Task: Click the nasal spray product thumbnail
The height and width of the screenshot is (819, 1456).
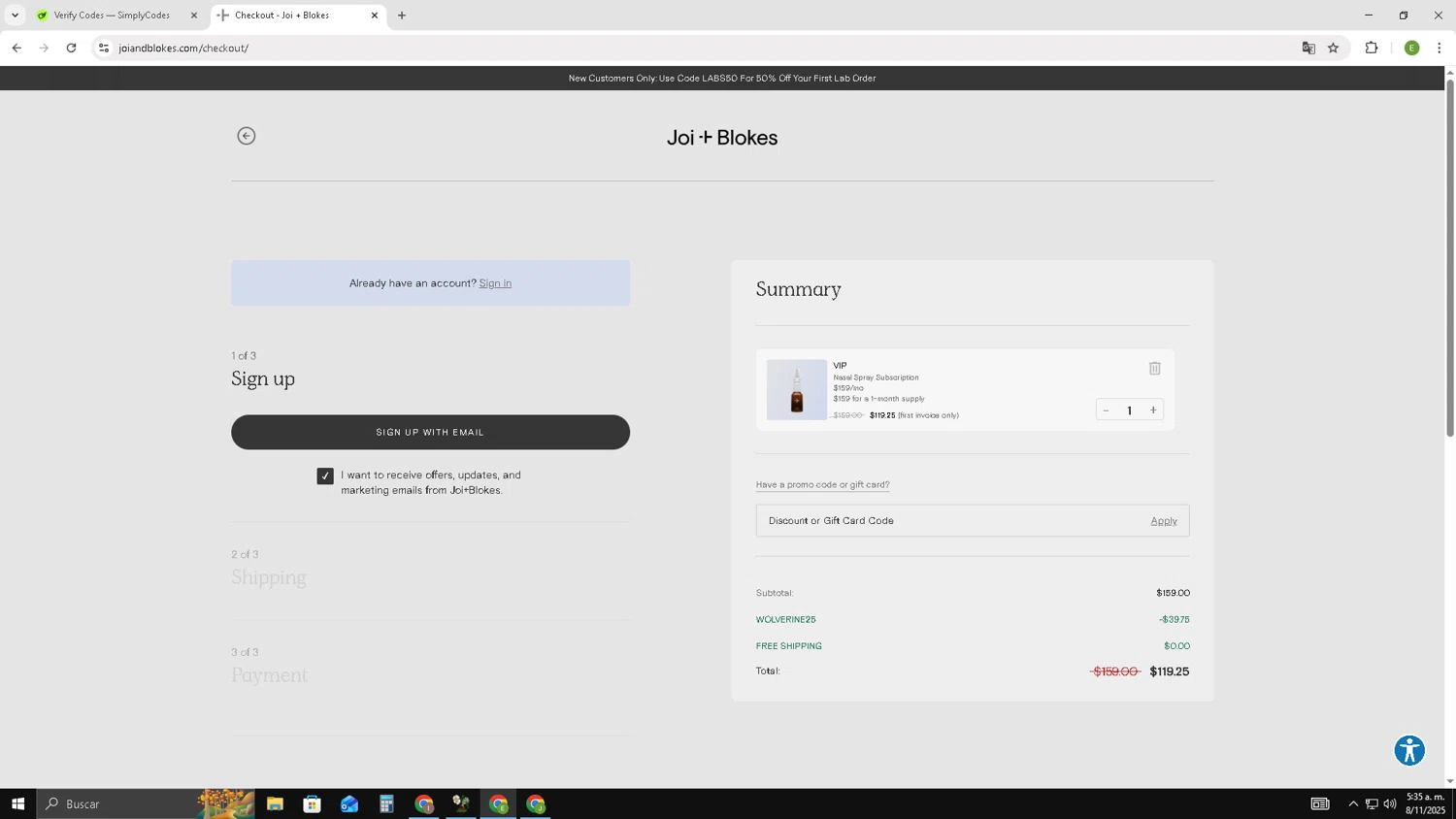Action: pyautogui.click(x=797, y=390)
